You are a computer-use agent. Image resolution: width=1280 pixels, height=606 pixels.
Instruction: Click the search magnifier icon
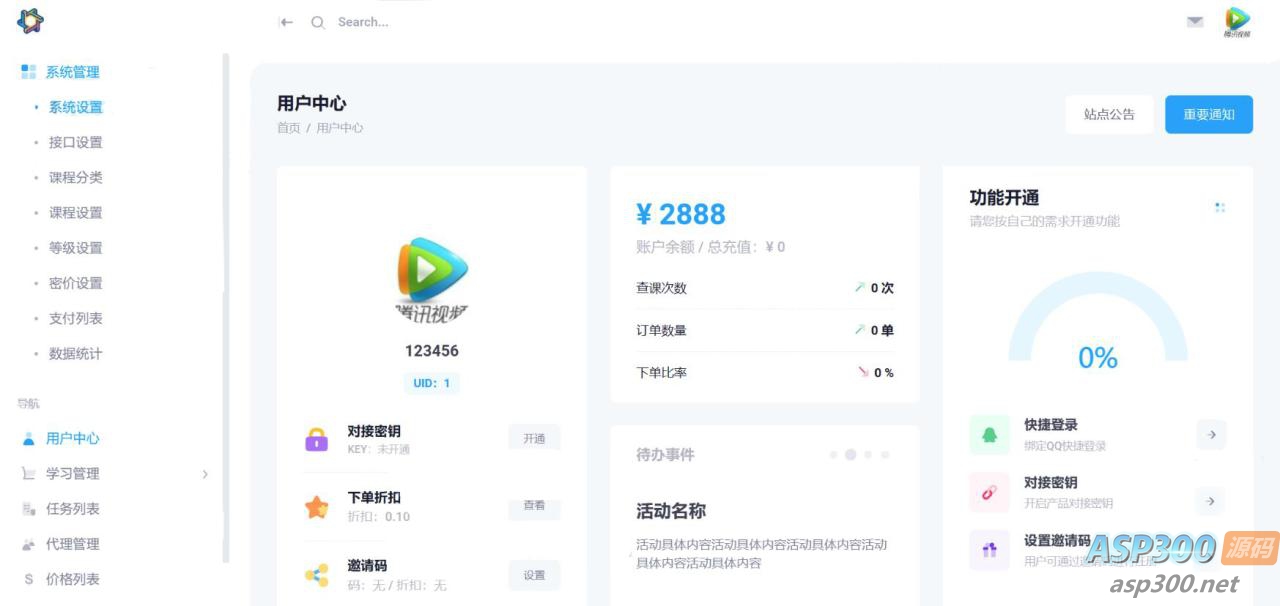[318, 22]
